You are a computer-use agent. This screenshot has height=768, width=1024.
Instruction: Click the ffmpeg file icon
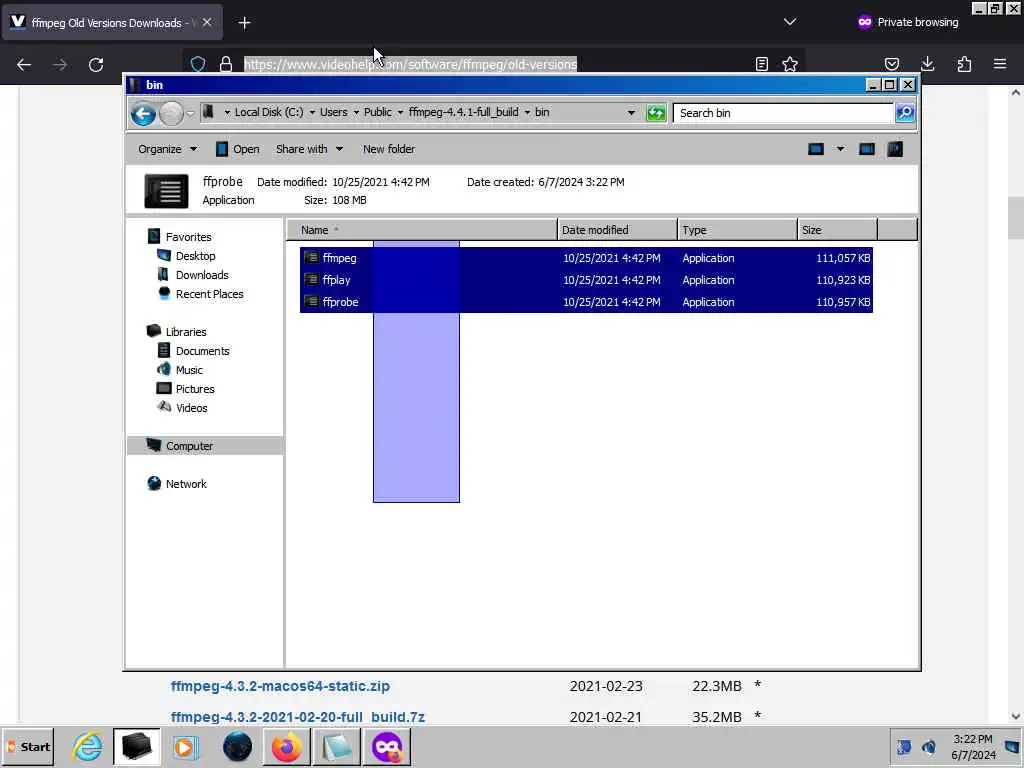(x=312, y=258)
